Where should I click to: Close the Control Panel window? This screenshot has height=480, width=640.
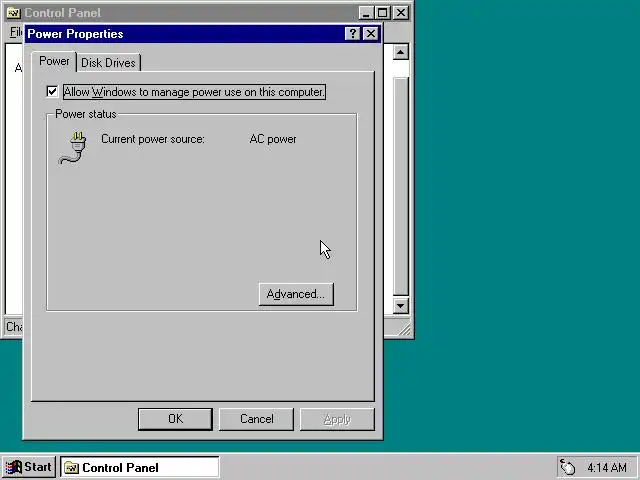401,13
